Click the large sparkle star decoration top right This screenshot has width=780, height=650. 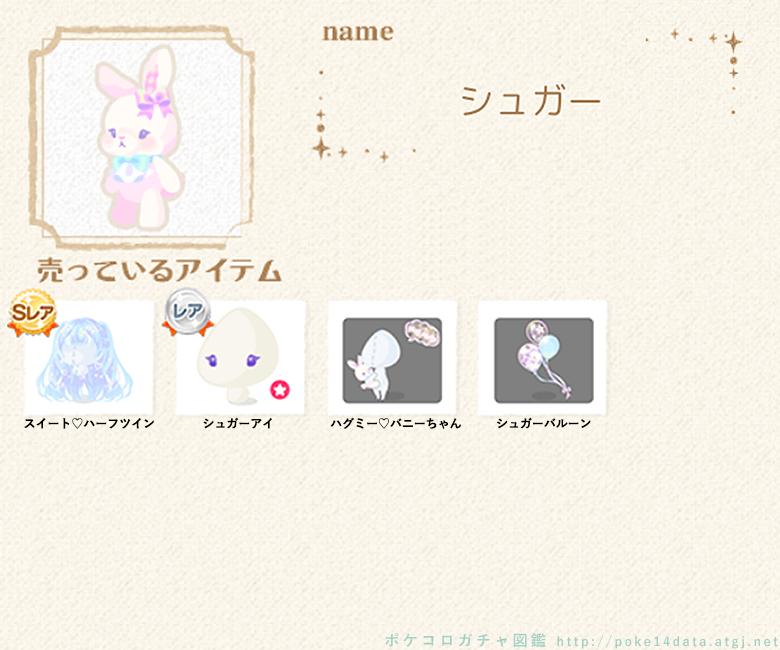[733, 42]
